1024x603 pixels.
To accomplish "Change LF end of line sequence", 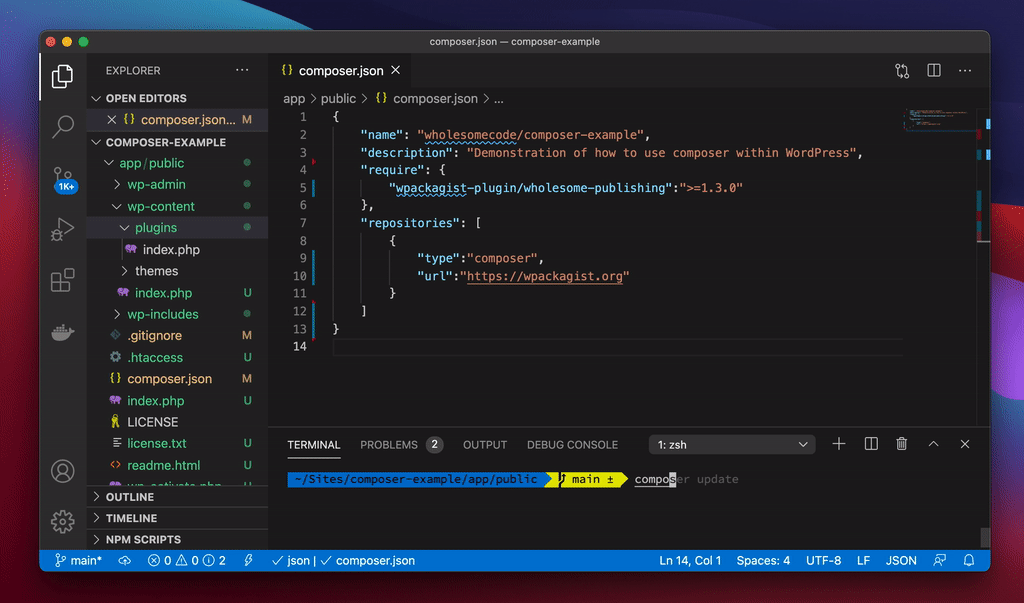I will point(863,561).
